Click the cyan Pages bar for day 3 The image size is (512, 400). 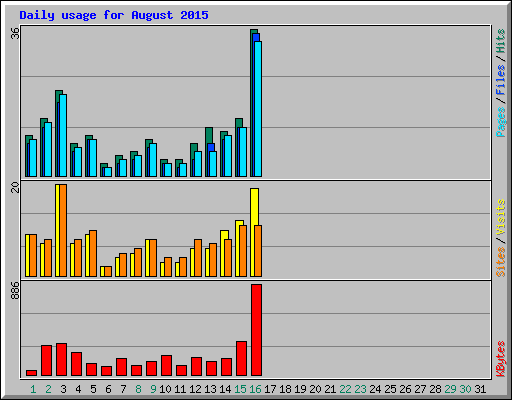(63, 135)
